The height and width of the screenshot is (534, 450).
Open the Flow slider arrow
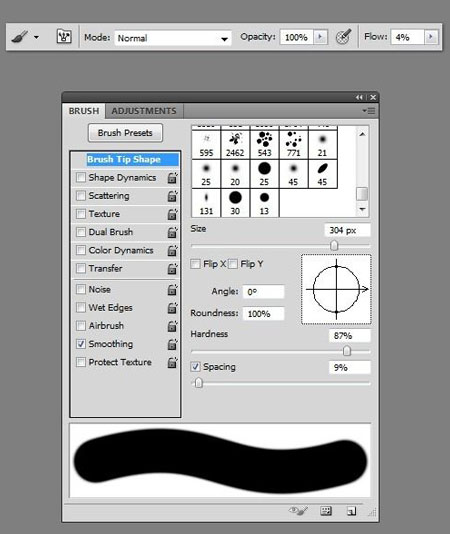click(x=431, y=37)
